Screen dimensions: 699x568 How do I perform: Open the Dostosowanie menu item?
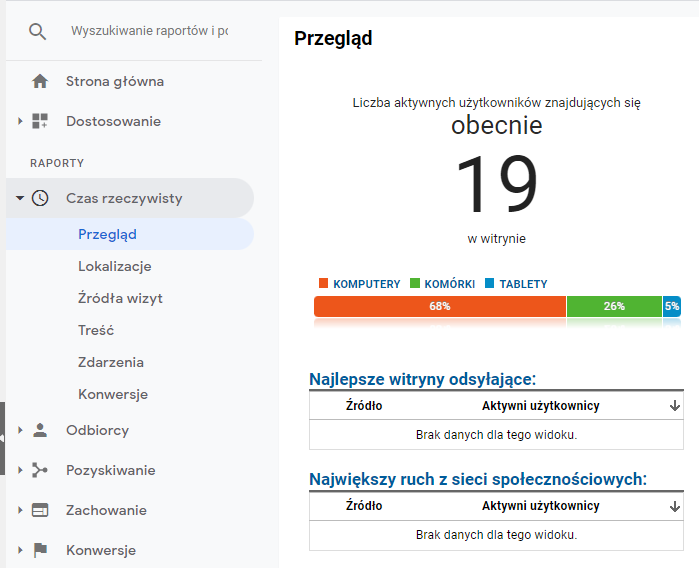pyautogui.click(x=113, y=121)
